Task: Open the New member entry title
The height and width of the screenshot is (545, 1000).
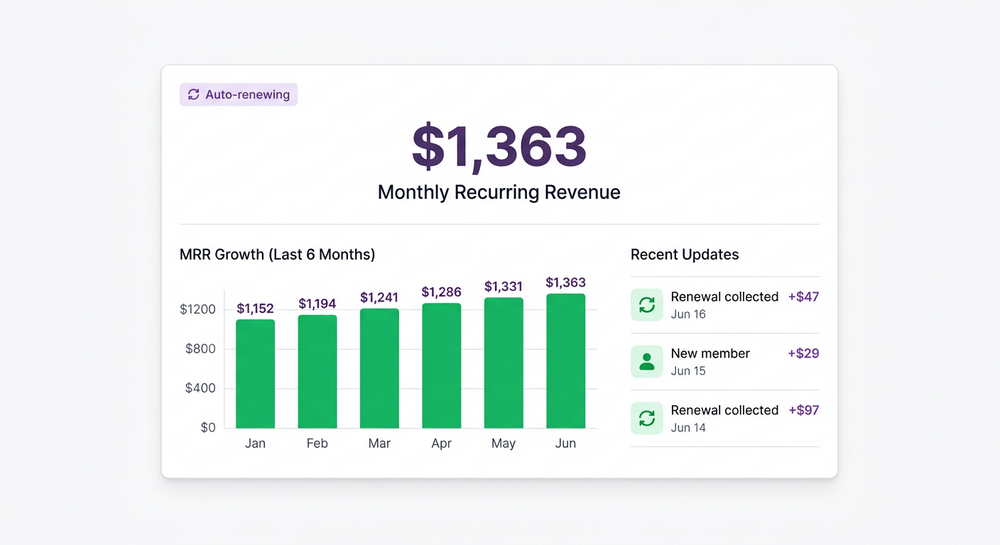Action: [710, 353]
